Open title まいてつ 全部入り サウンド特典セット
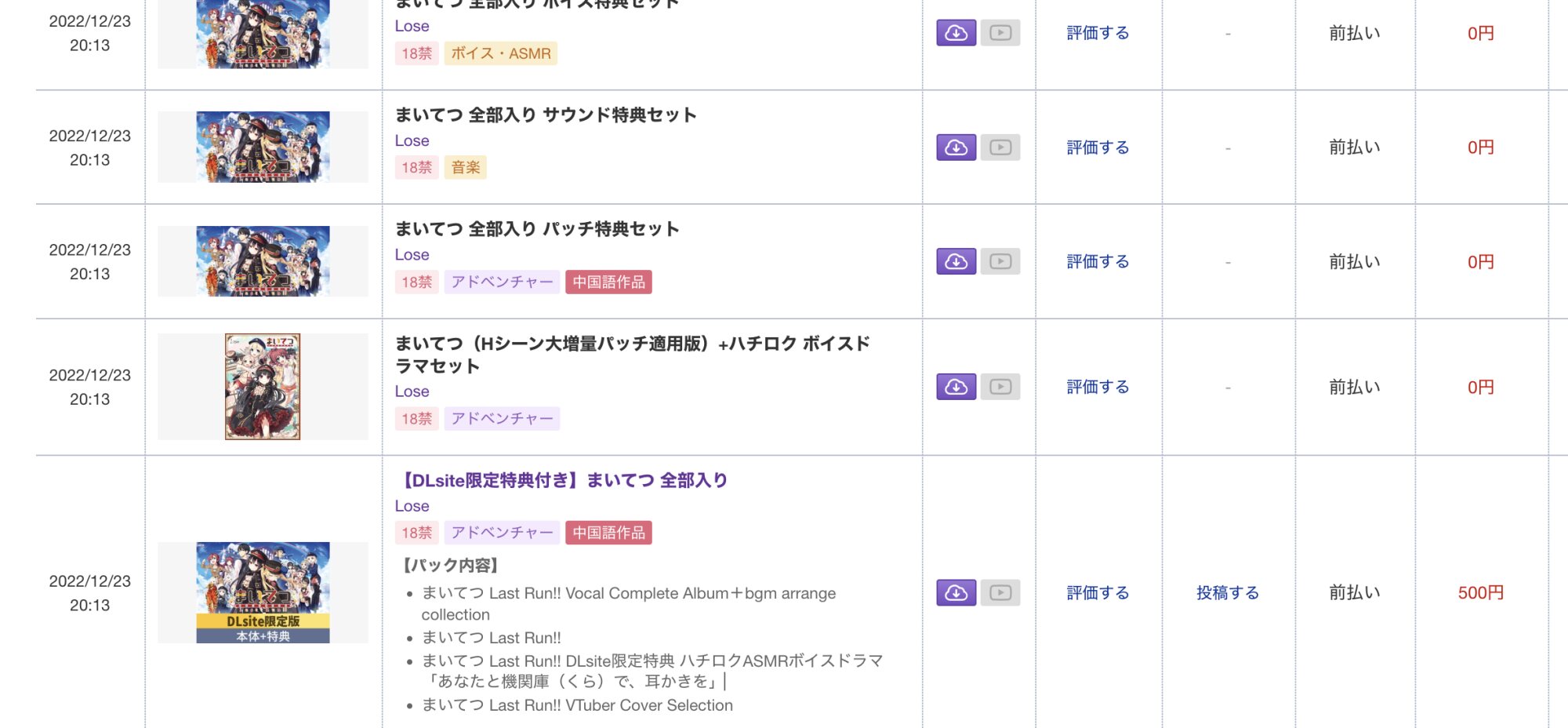 tap(546, 115)
